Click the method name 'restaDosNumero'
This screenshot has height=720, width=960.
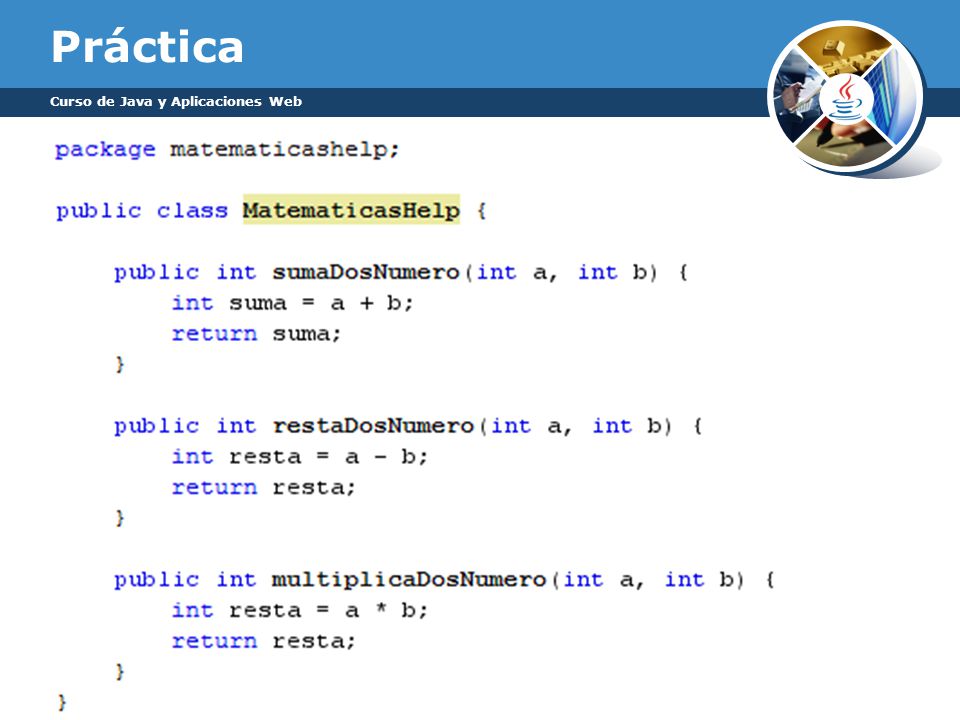[x=373, y=426]
